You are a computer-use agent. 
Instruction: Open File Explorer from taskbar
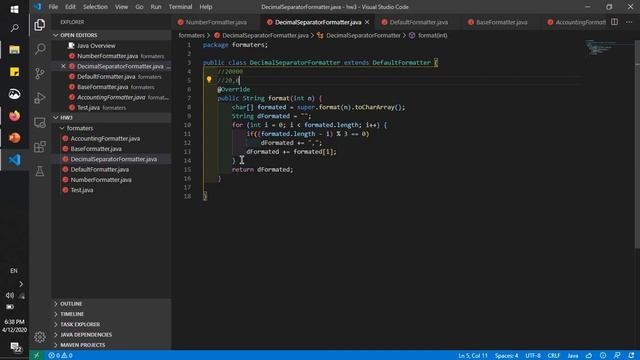[x=14, y=50]
